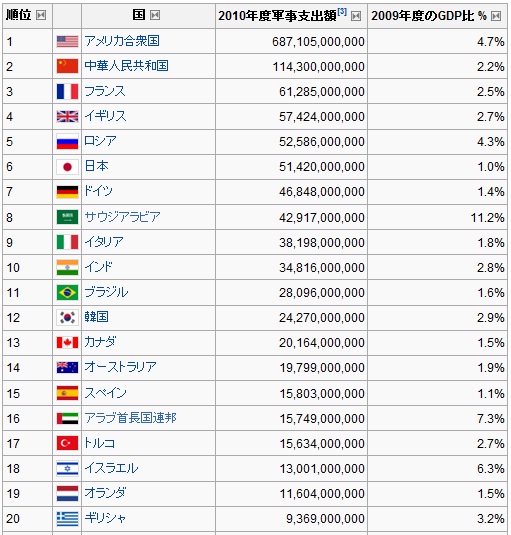Viewport: 511px width, 535px height.
Task: Click the Saudi Arabia flag icon
Action: 67,217
